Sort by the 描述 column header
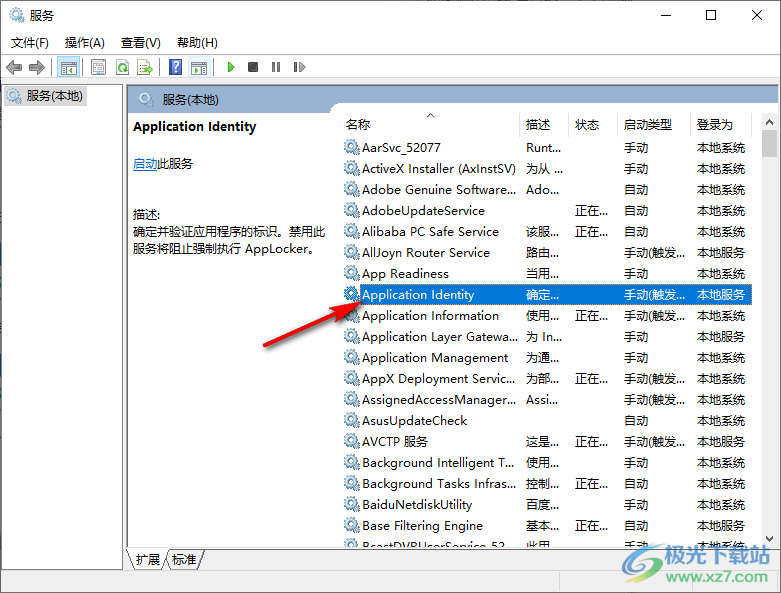781x593 pixels. pyautogui.click(x=544, y=124)
